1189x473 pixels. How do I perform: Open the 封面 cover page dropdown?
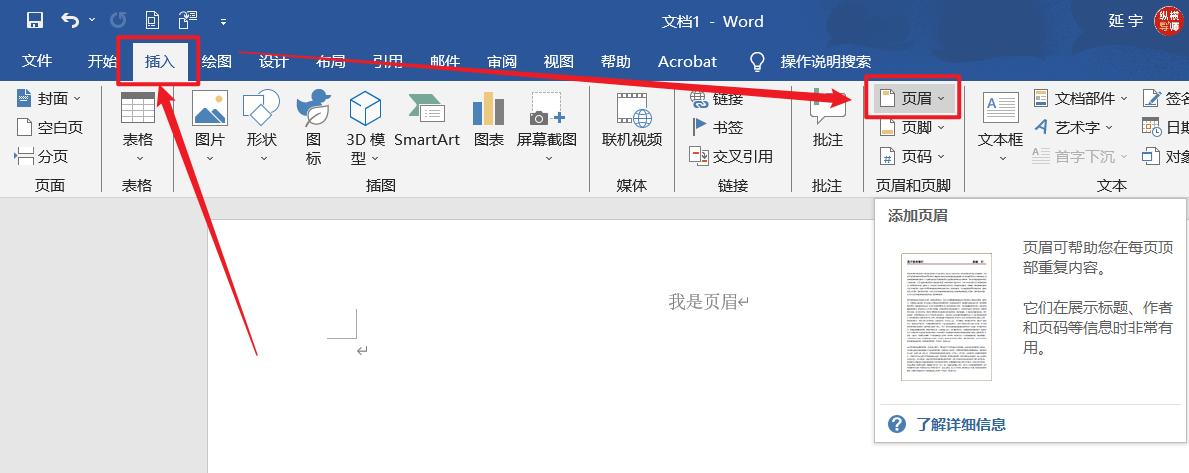49,99
